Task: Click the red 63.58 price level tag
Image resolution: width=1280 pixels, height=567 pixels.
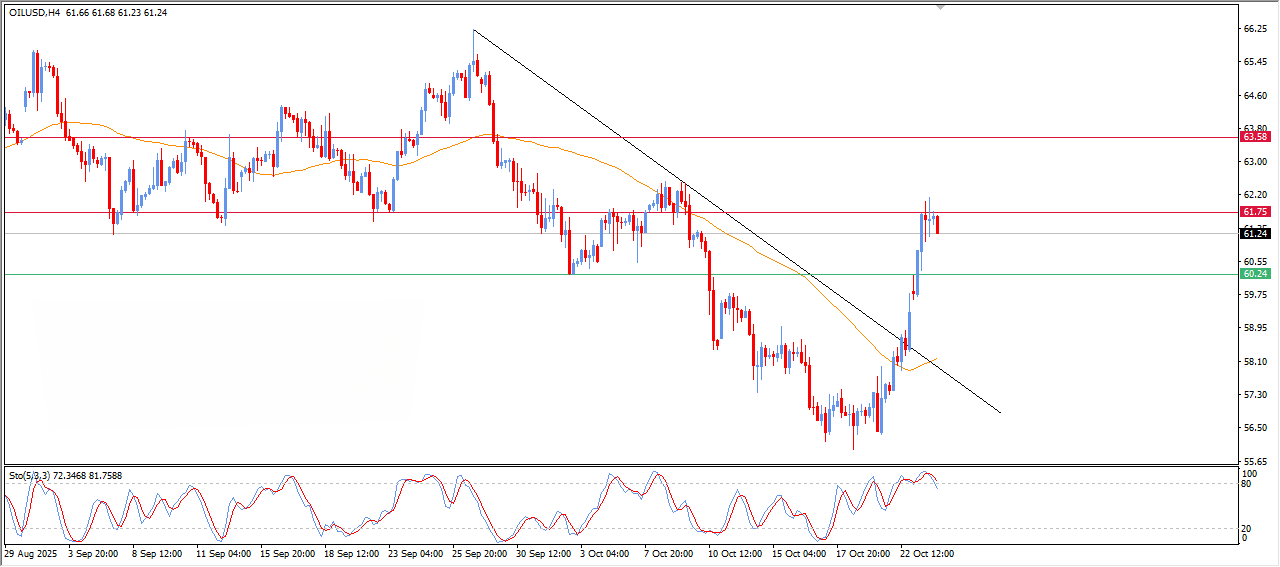Action: 1255,136
